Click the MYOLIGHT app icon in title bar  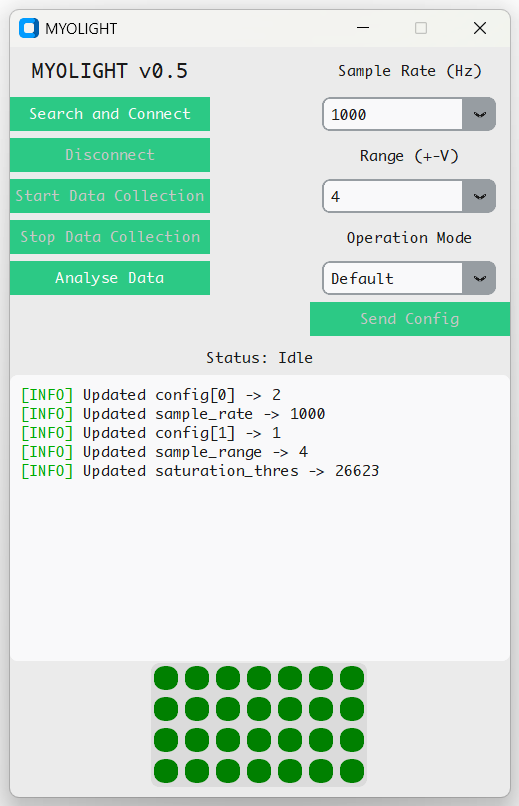tap(29, 28)
